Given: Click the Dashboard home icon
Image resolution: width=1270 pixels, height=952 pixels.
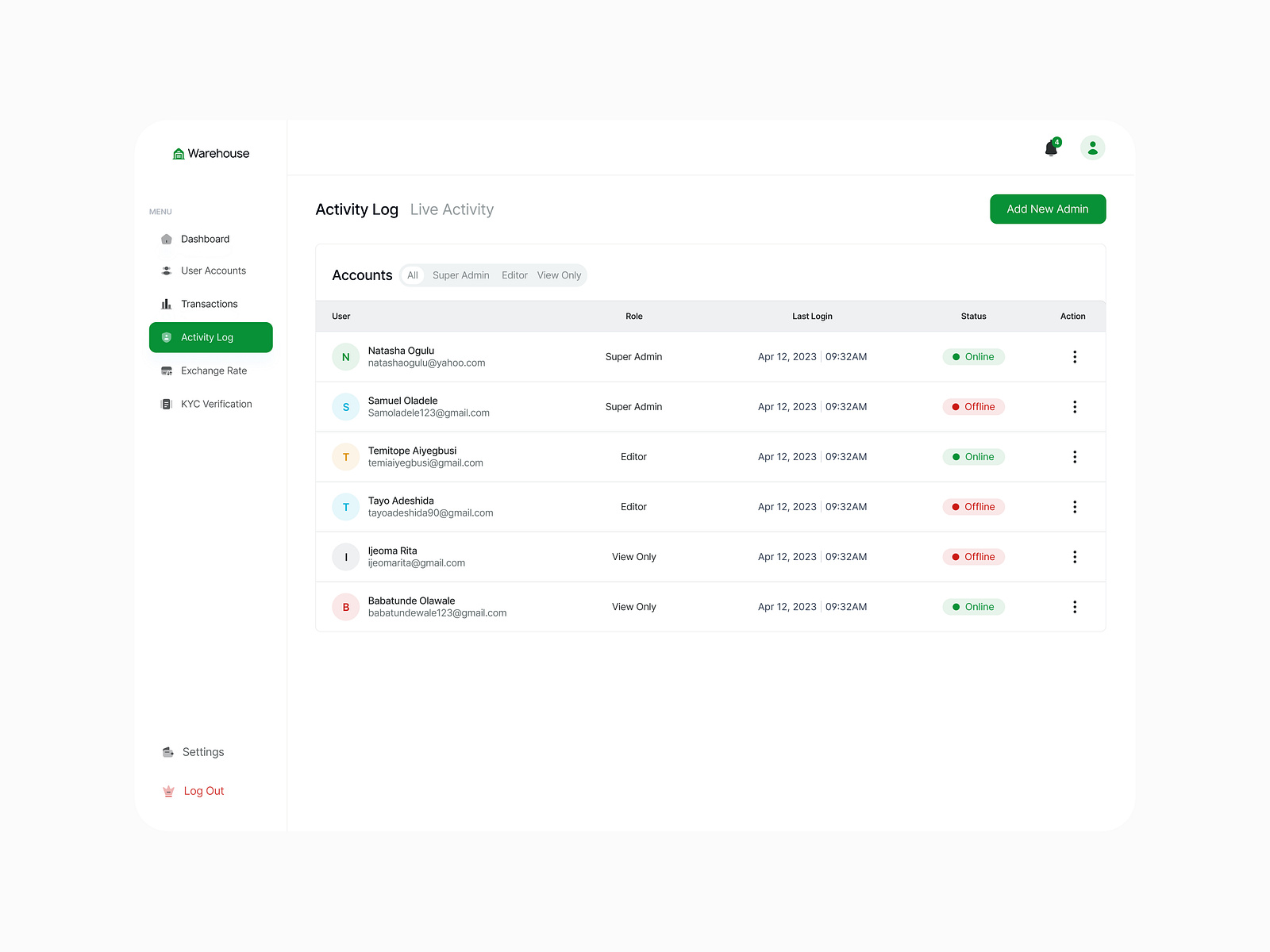Looking at the screenshot, I should click(x=167, y=239).
